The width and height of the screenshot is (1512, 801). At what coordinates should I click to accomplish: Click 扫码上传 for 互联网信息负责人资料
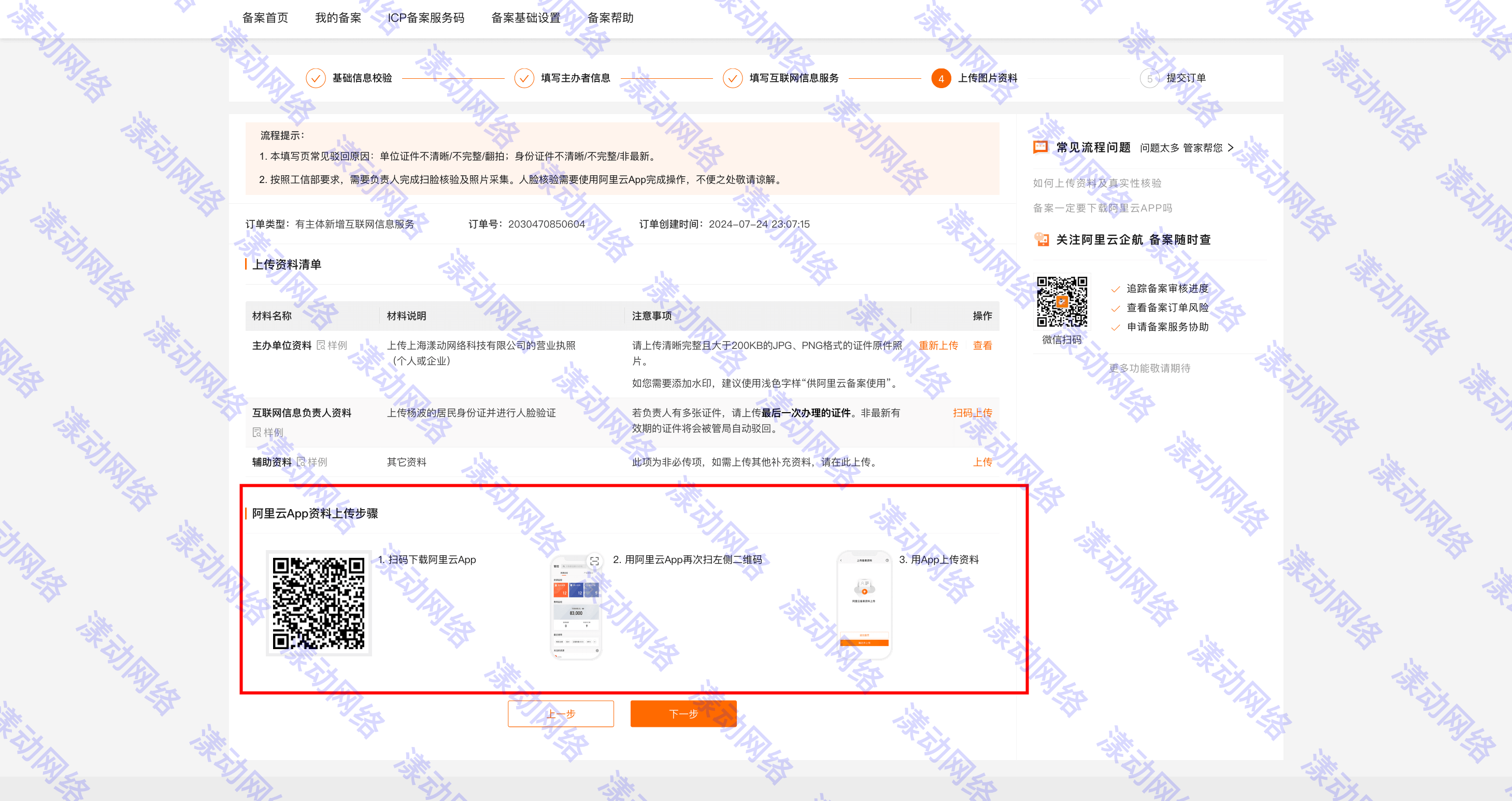pos(972,413)
